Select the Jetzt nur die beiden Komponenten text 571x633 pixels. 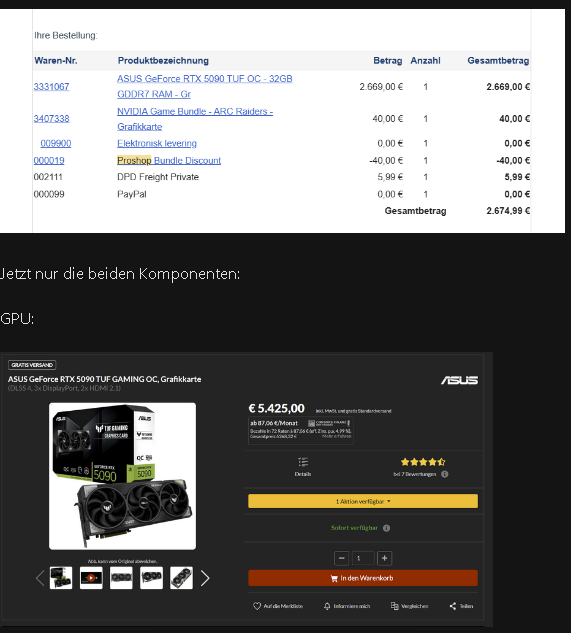tap(120, 274)
